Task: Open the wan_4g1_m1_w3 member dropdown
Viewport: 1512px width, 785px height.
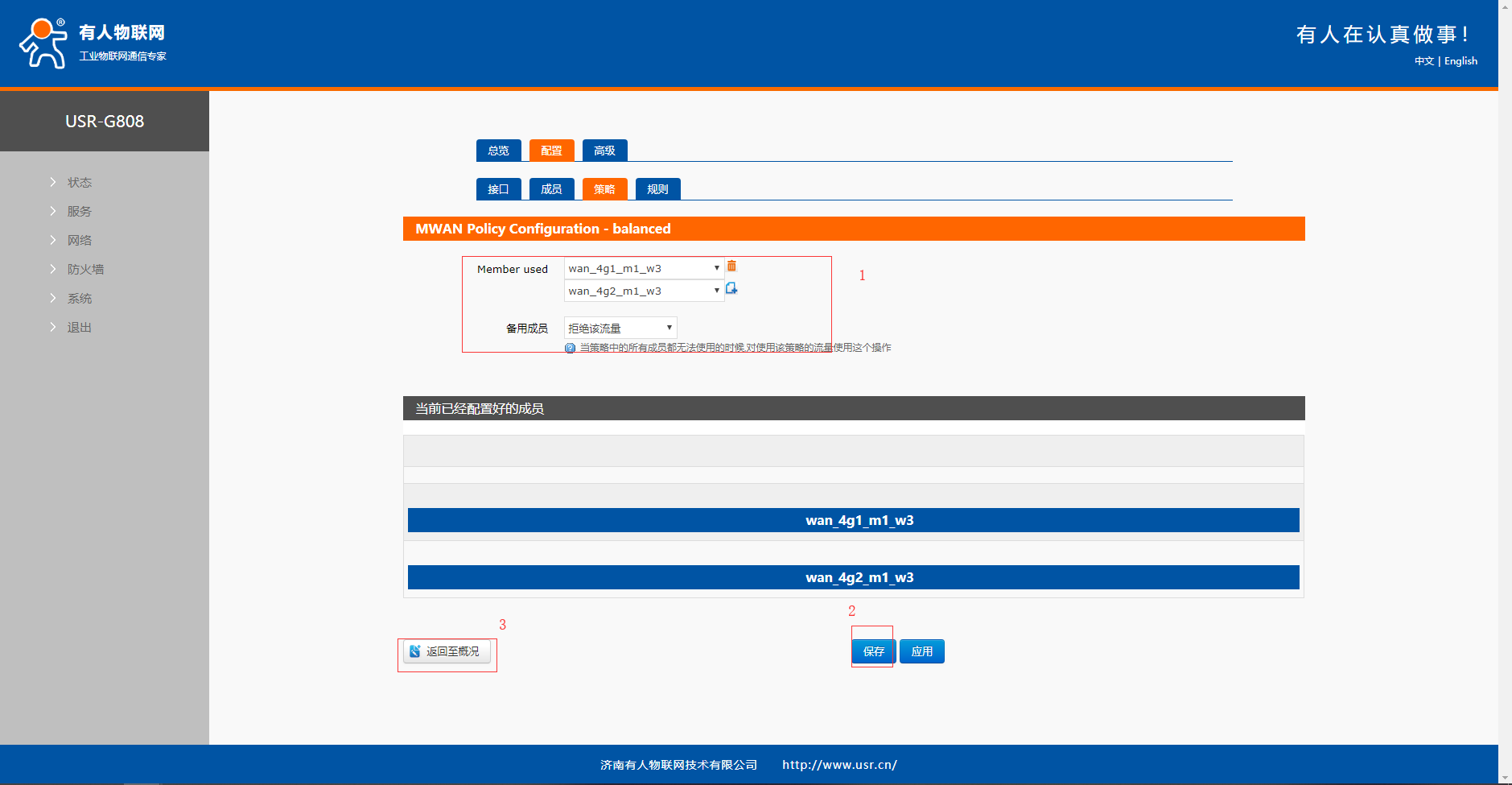Action: (x=644, y=268)
